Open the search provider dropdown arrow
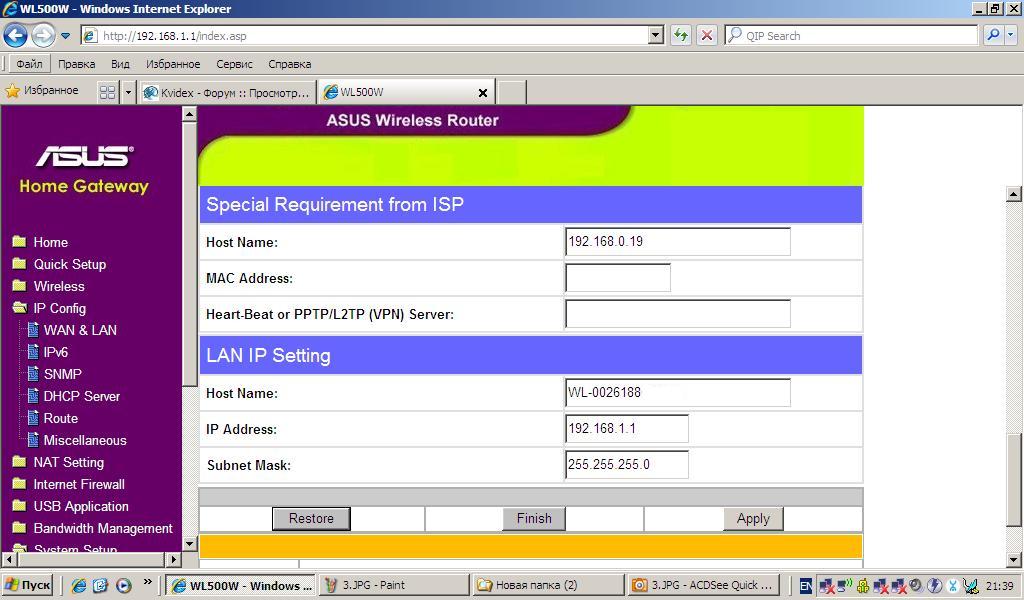The image size is (1024, 600). 1011,35
